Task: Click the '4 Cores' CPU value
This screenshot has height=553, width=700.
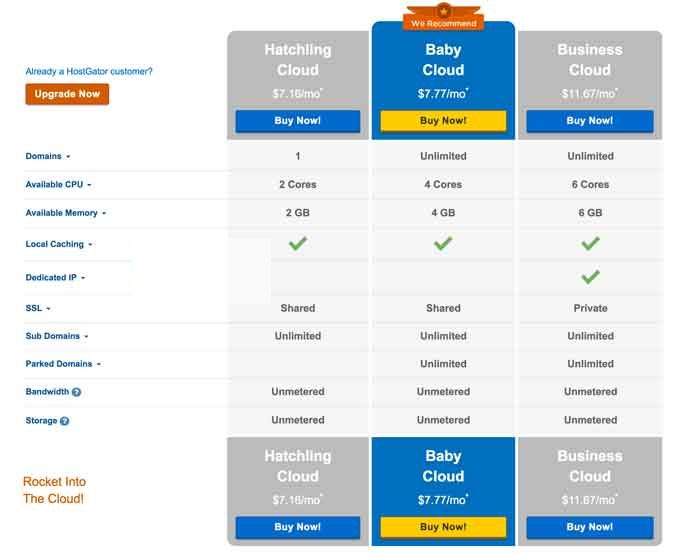Action: coord(443,184)
